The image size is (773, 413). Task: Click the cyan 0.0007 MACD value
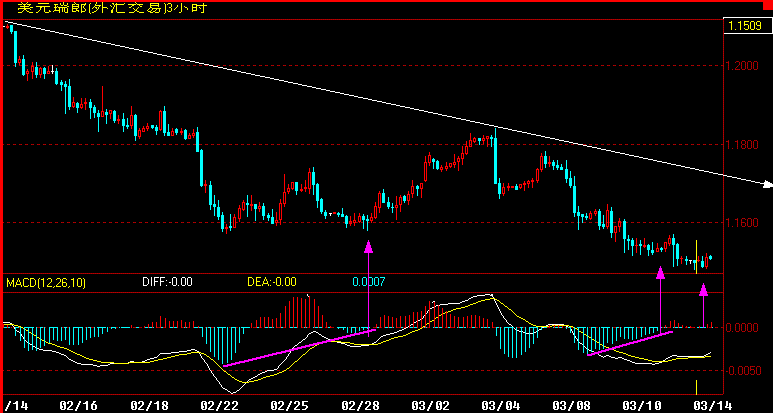tap(368, 282)
